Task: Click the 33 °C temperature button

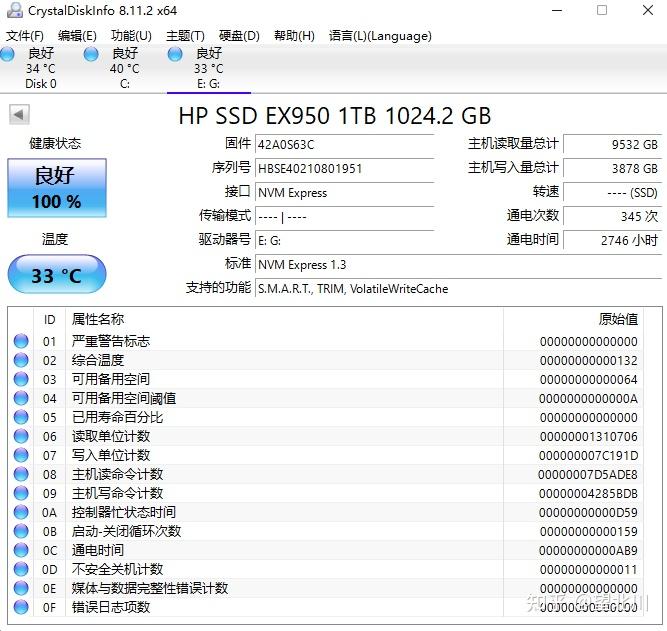Action: 57,274
